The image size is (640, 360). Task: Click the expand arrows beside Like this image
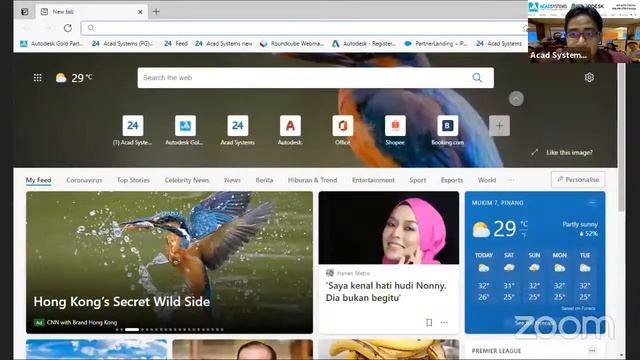point(534,152)
